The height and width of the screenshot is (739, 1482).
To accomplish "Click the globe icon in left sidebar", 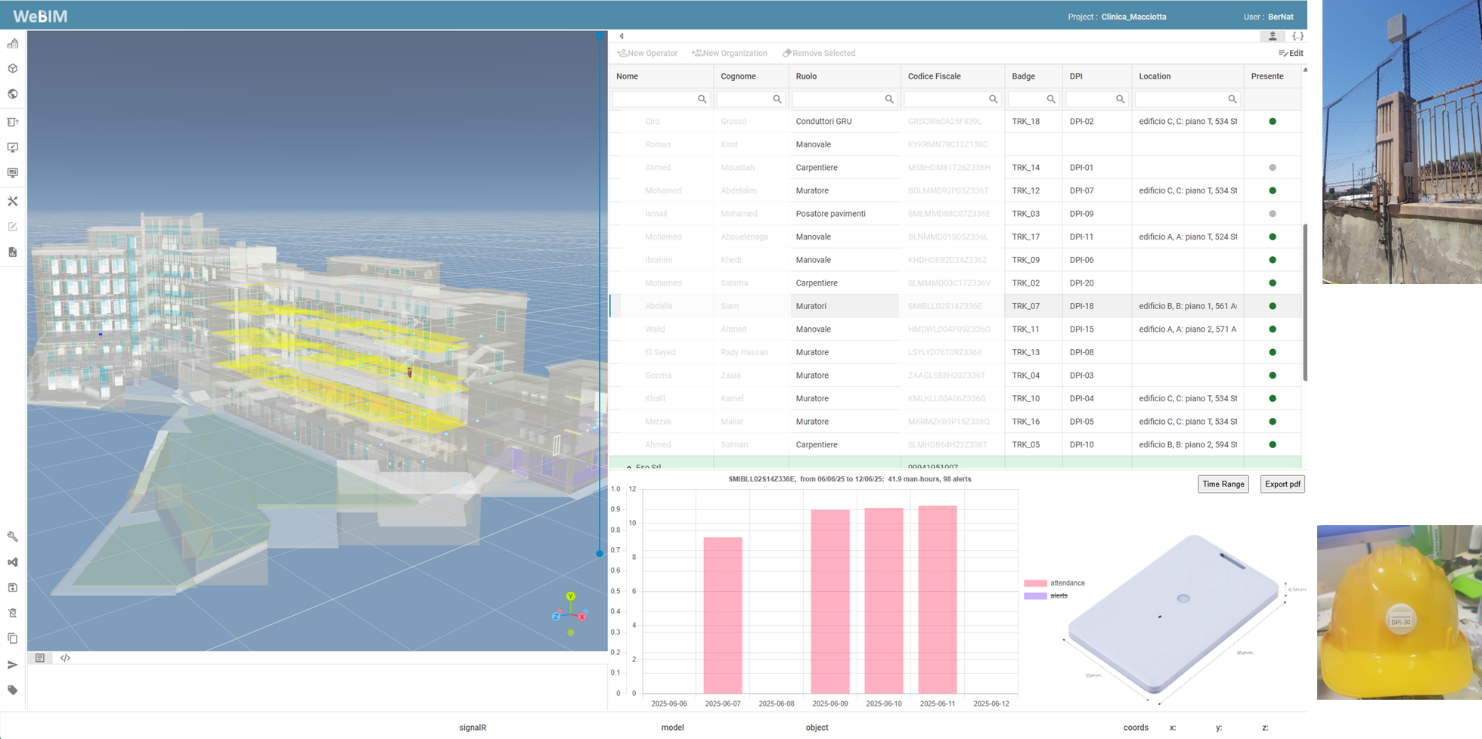I will point(13,94).
